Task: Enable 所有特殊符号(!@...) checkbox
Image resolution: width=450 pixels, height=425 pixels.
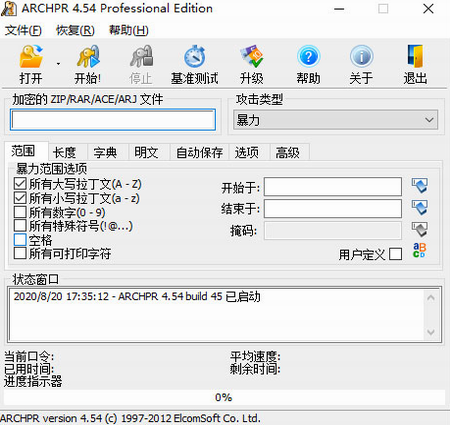Action: click(x=20, y=225)
